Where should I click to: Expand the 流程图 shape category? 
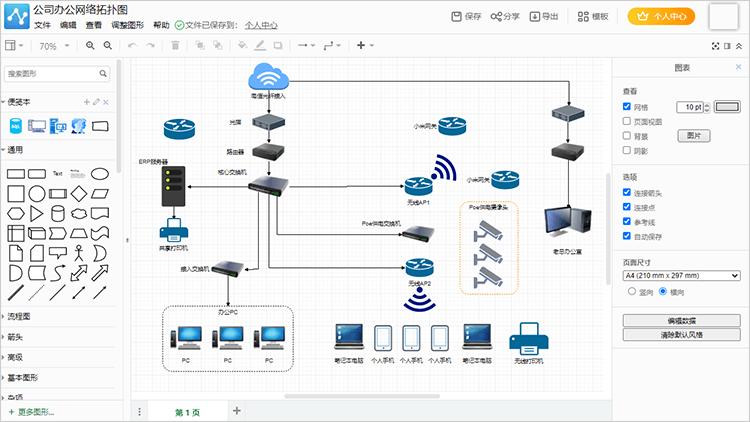20,316
